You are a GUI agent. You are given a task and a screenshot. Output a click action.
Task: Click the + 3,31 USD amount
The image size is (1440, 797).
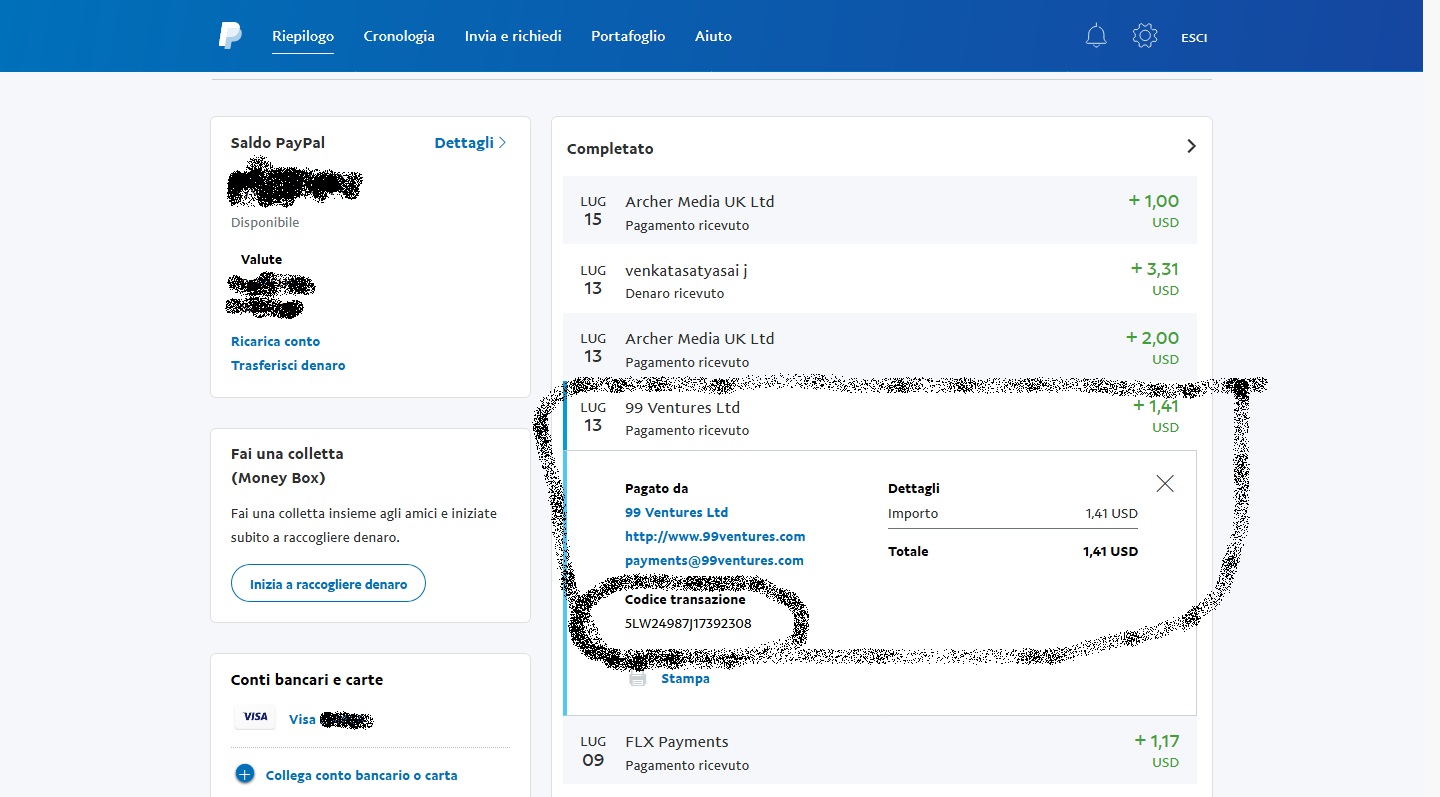click(x=1155, y=279)
